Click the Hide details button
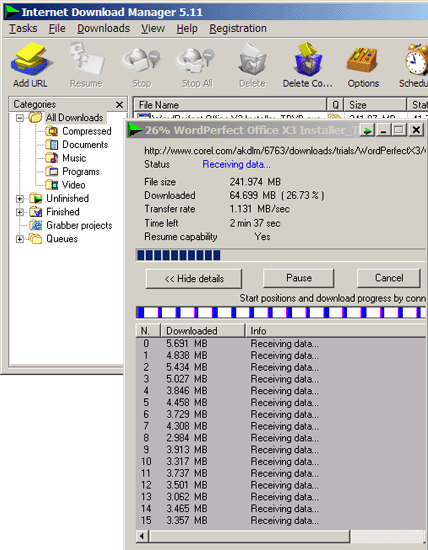This screenshot has height=550, width=428. coord(194,279)
